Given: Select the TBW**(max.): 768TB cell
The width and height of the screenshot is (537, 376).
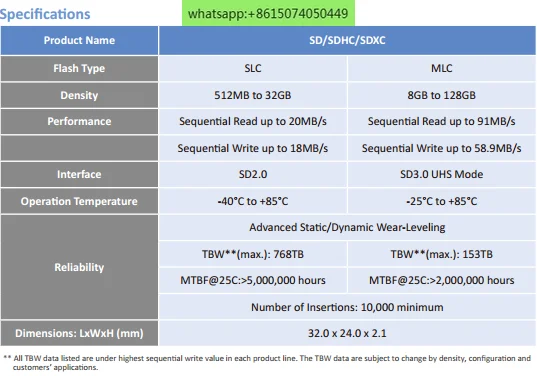Looking at the screenshot, I should pos(253,254).
